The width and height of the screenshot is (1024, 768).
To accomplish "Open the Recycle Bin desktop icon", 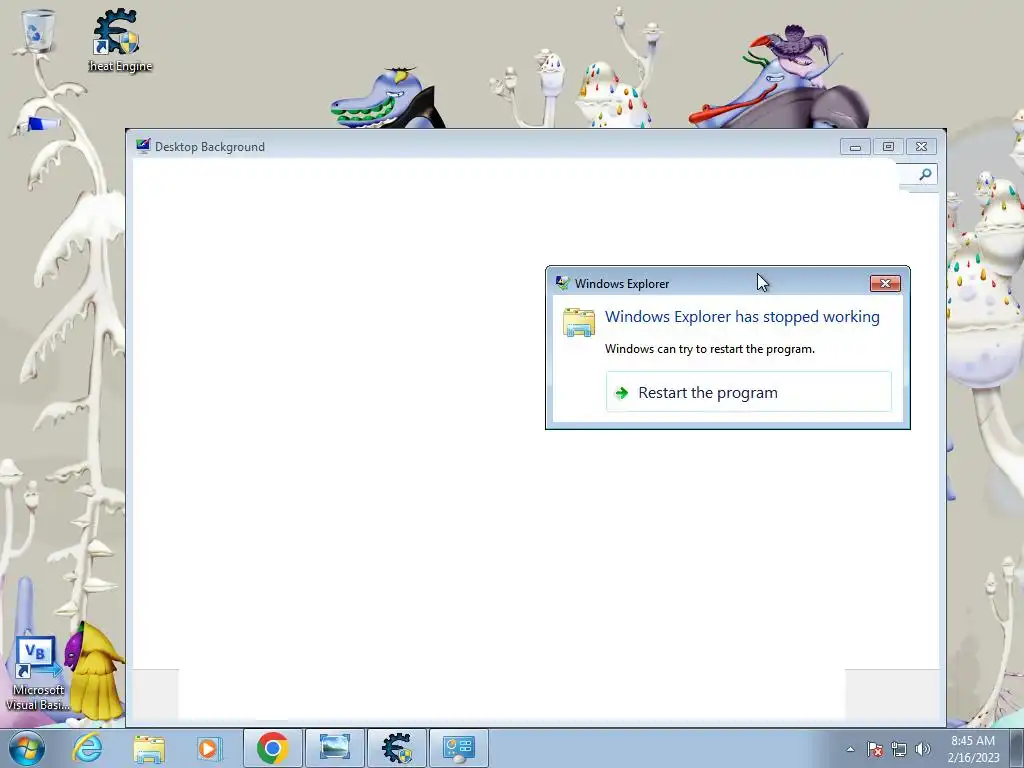I will (38, 30).
